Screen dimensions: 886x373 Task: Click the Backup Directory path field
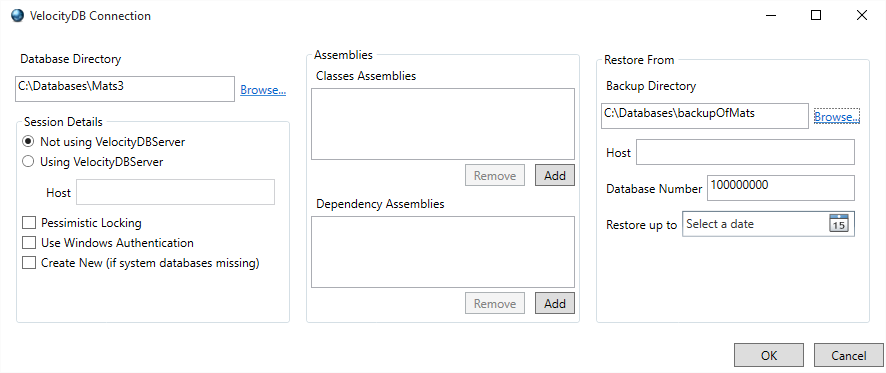tap(705, 116)
